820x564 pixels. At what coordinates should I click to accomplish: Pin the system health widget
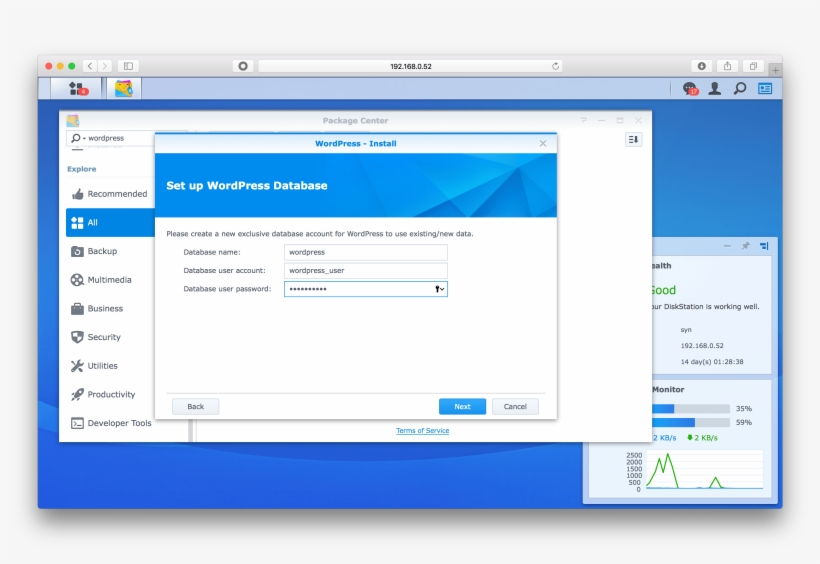745,246
